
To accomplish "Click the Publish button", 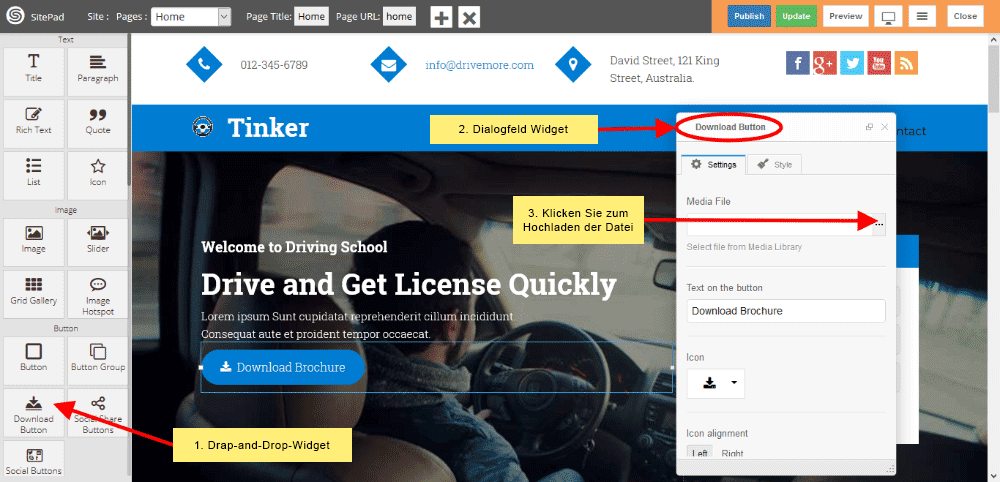I will [x=749, y=17].
